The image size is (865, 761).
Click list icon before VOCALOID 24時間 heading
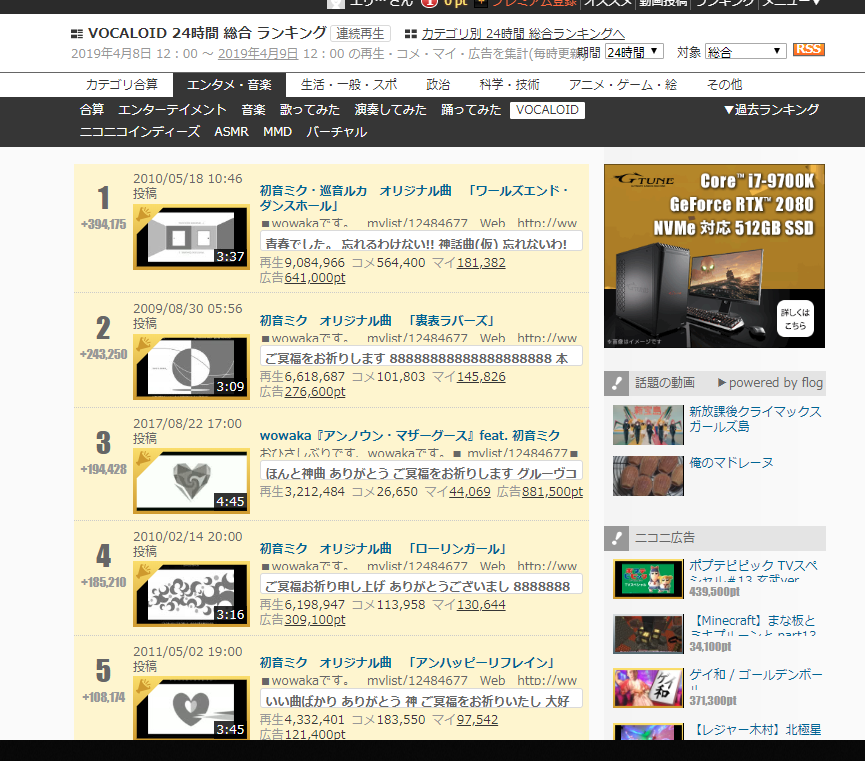click(x=77, y=34)
